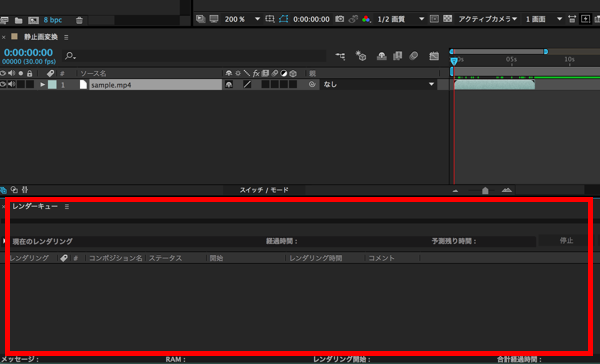
Task: Open the レンダーキュー panel menu icon
Action: pyautogui.click(x=67, y=207)
